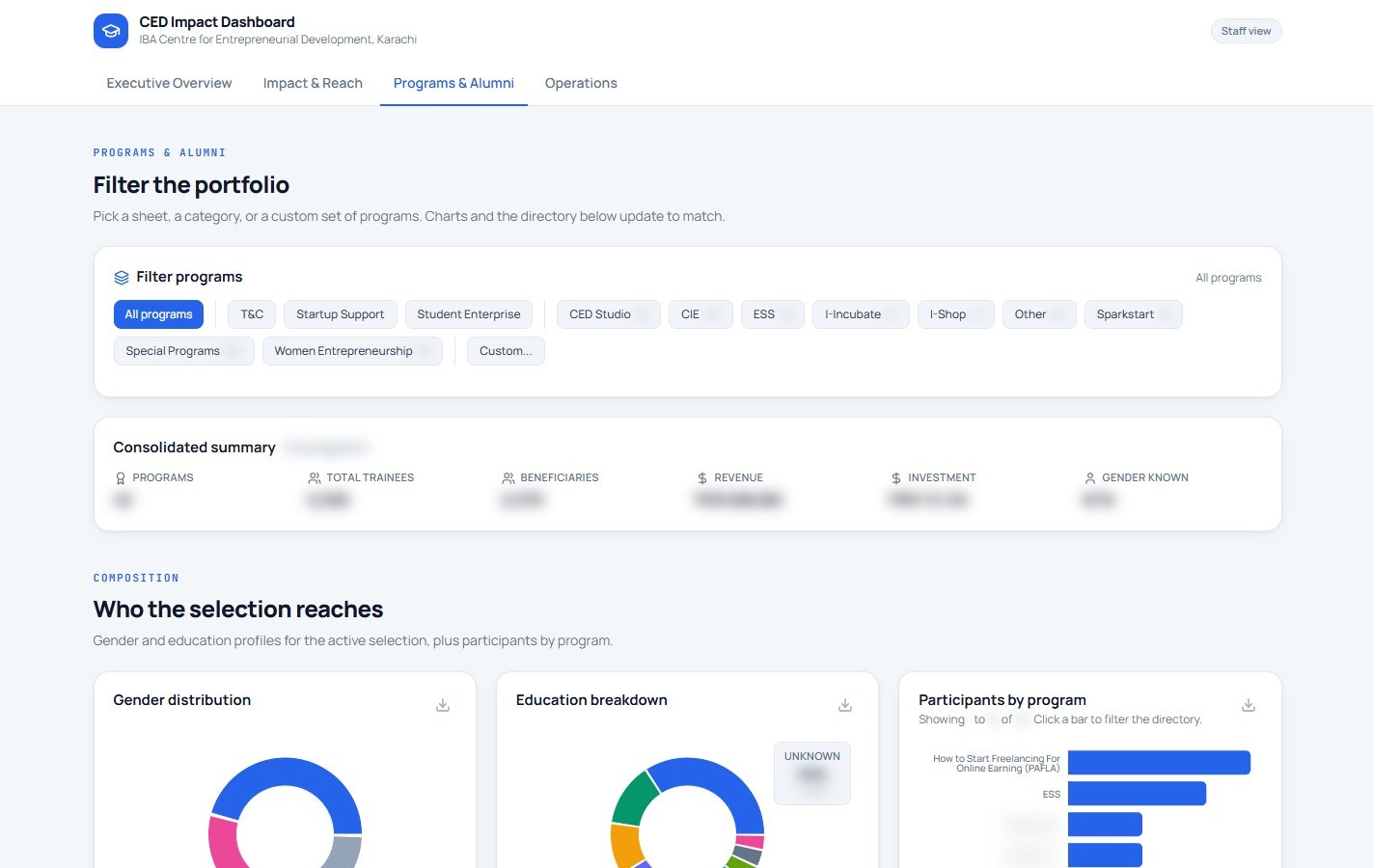1373x868 pixels.
Task: Select the Sparkstart sheet chip
Action: [1134, 314]
